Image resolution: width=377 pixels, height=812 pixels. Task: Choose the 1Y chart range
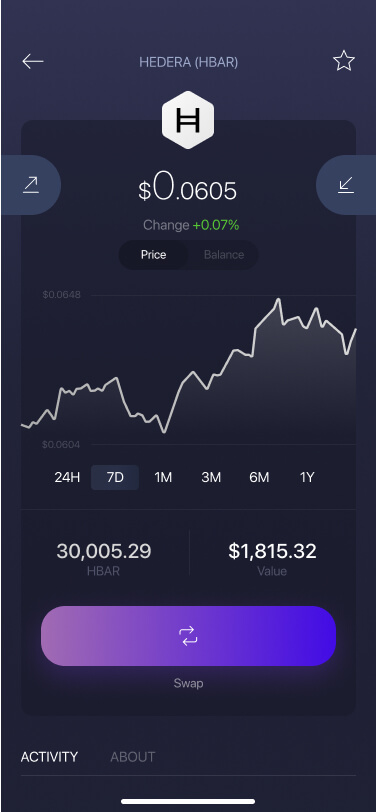coord(307,477)
